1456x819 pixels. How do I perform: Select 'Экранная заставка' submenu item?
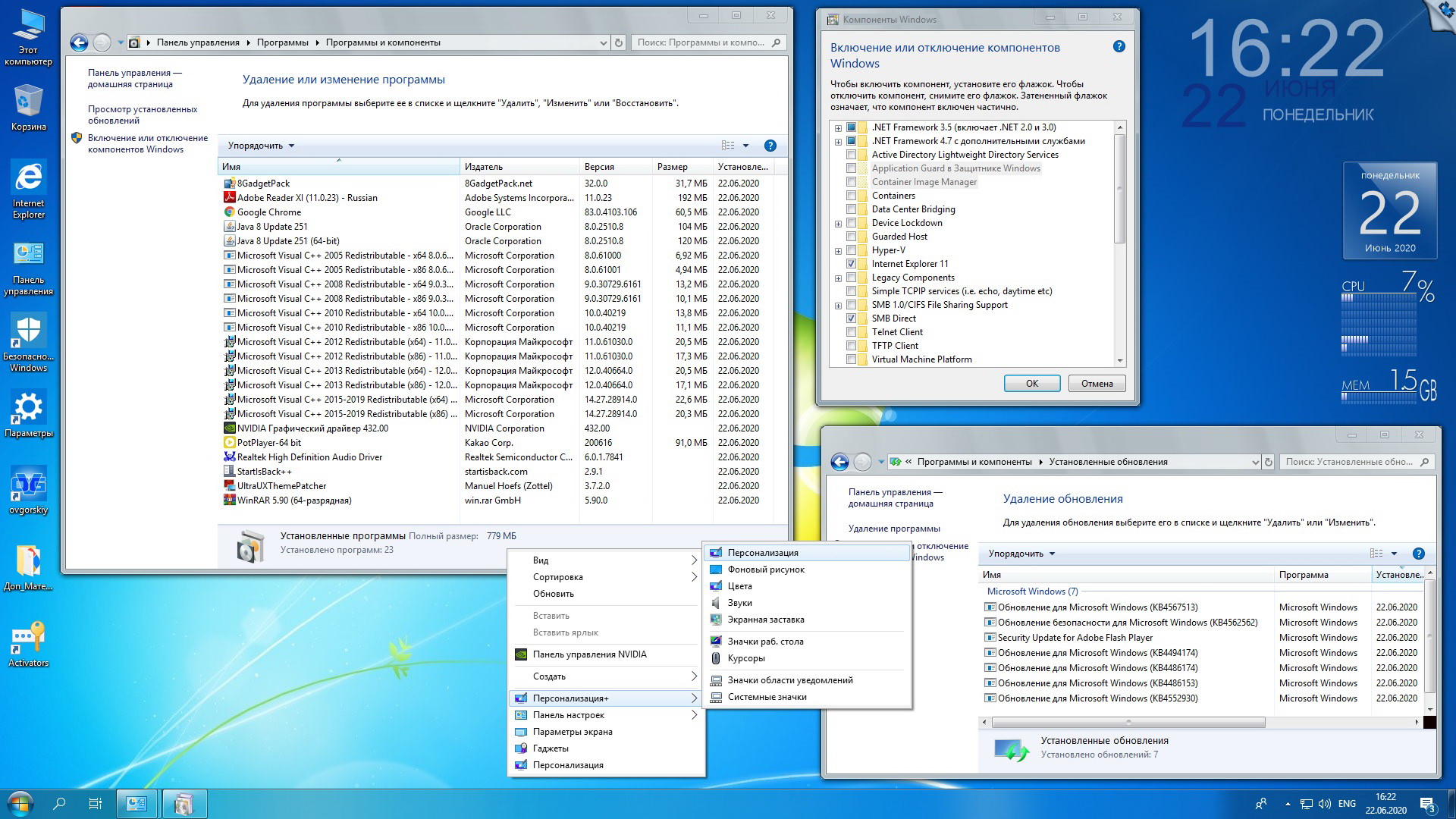point(807,620)
